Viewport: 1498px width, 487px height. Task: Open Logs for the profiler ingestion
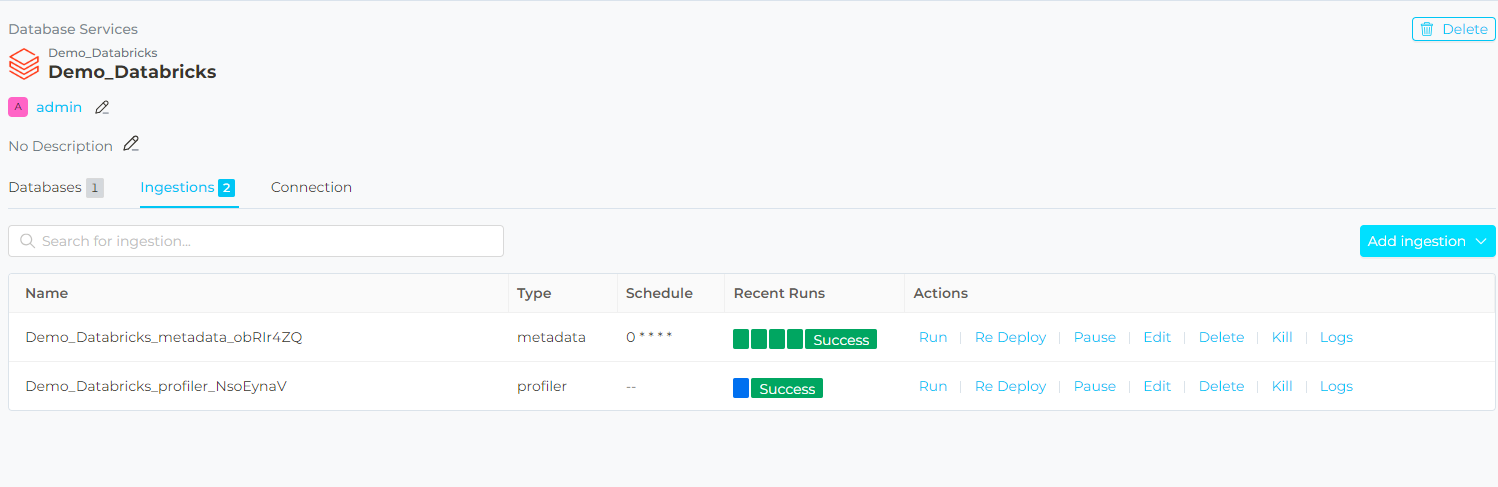tap(1336, 387)
